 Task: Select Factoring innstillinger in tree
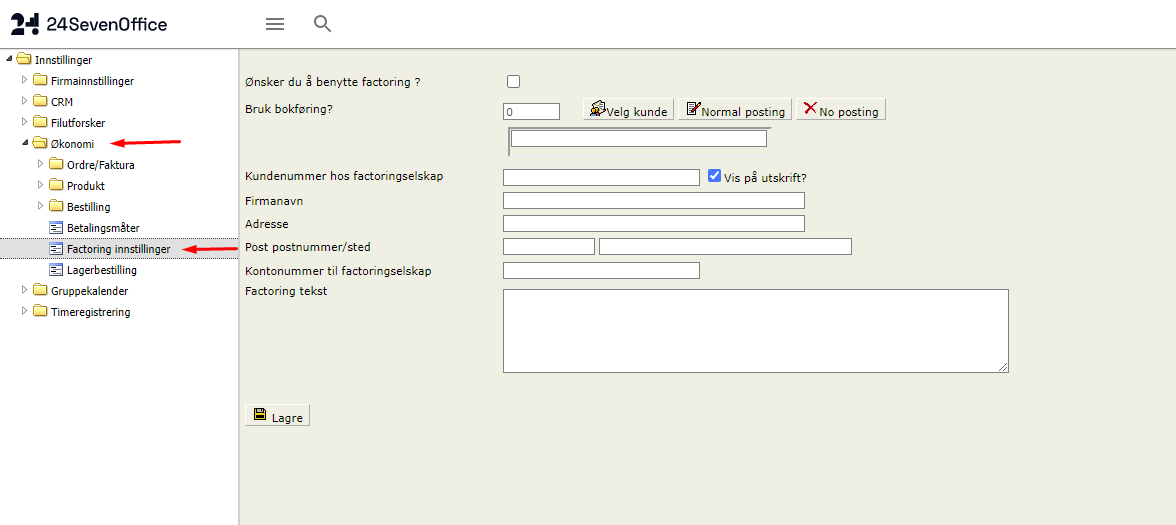click(118, 249)
